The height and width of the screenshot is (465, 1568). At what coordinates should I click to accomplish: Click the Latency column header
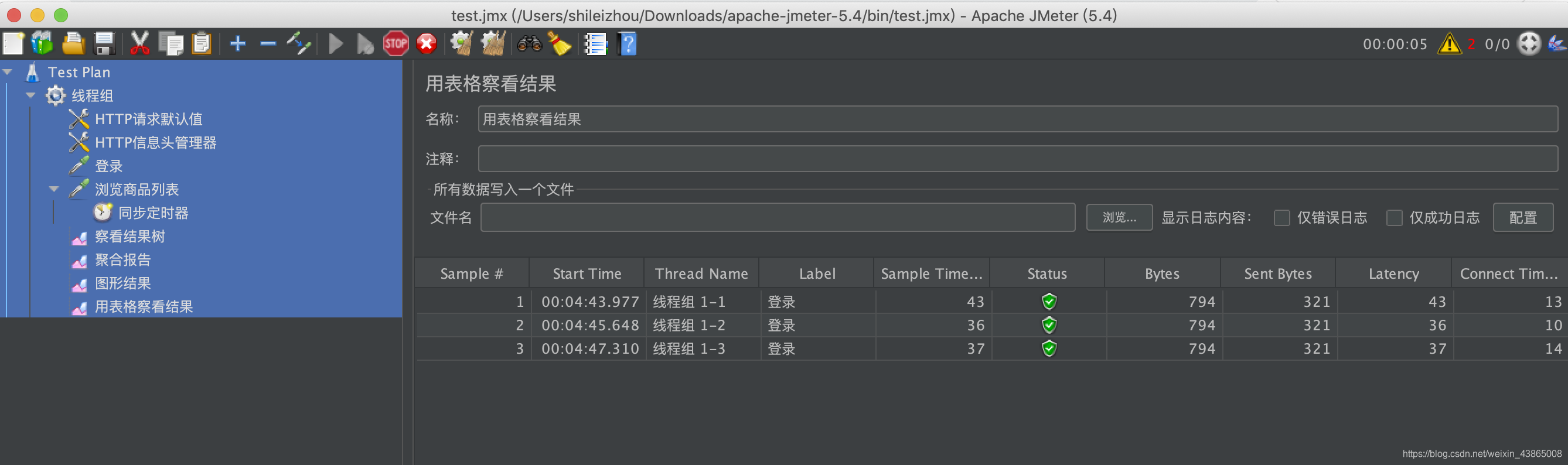pyautogui.click(x=1393, y=274)
